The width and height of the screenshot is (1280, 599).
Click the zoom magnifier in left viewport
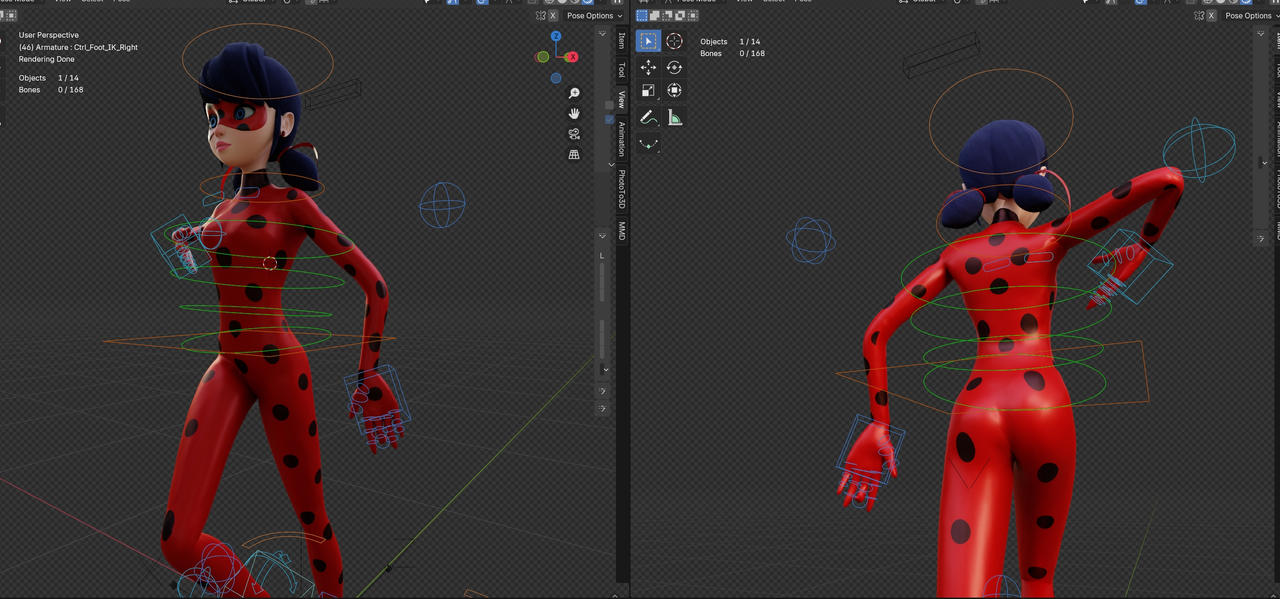(x=574, y=93)
